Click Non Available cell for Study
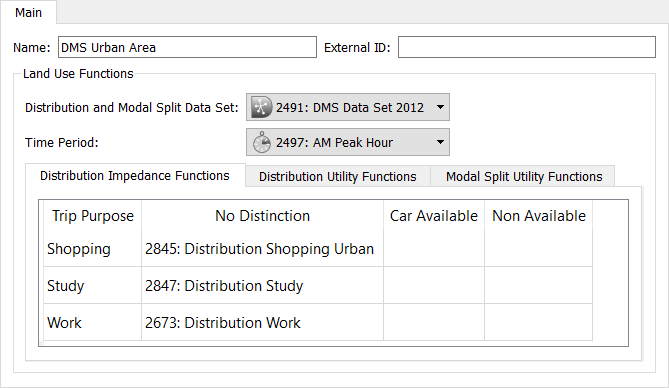669x388 pixels. tap(538, 286)
